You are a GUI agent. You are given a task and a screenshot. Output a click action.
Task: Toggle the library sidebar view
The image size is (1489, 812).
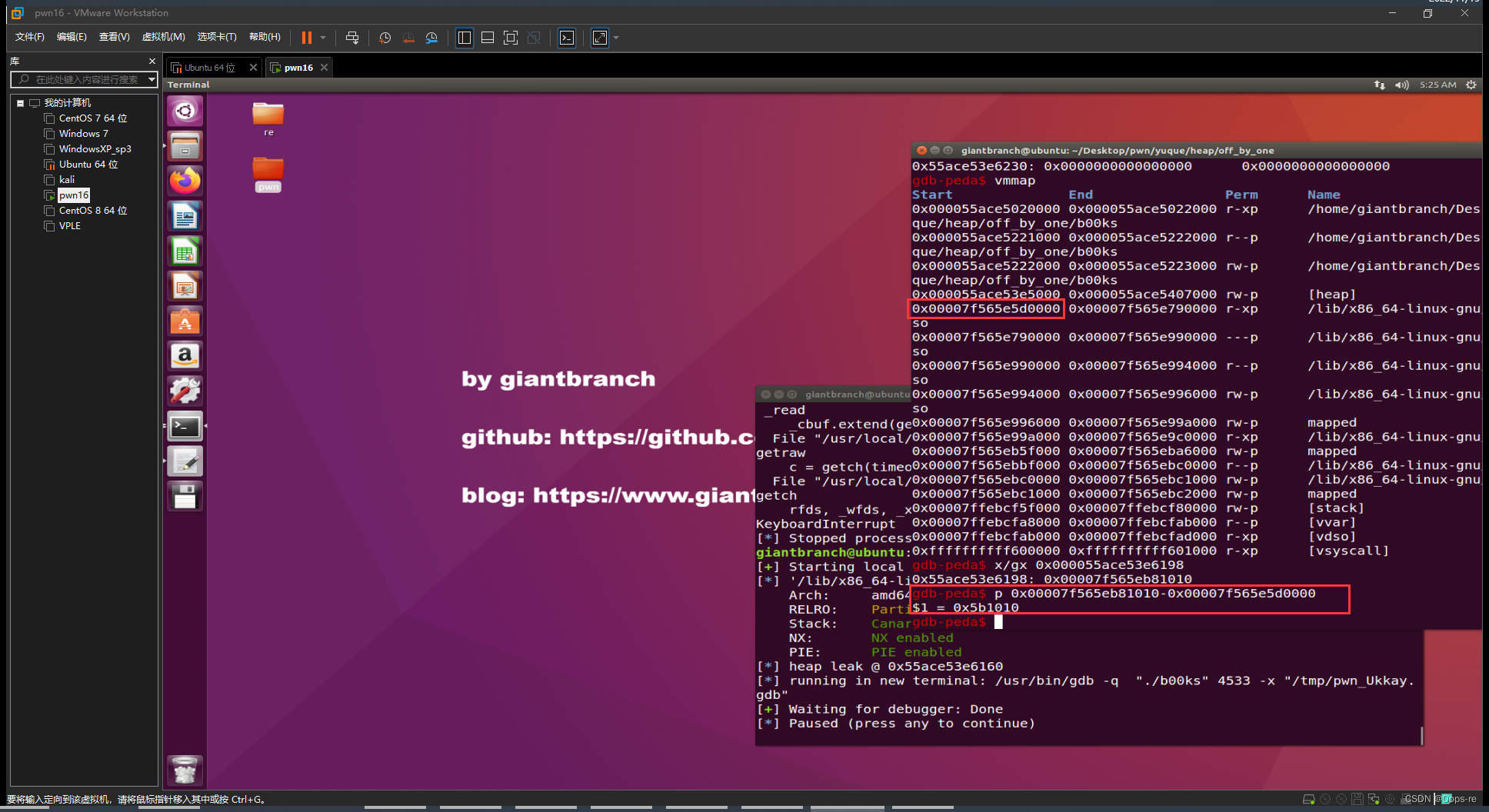click(465, 38)
